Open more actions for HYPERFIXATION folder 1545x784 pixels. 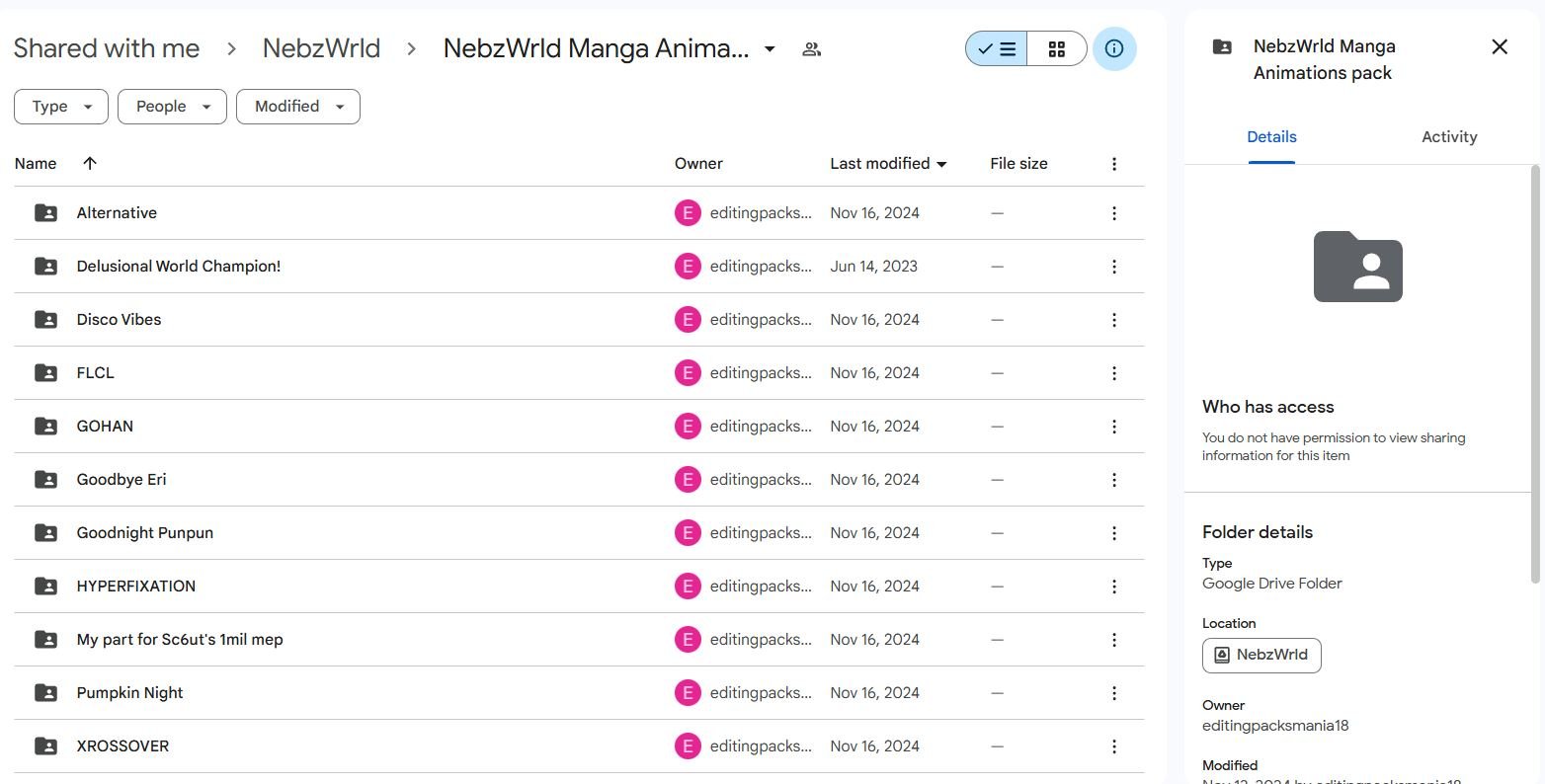point(1114,587)
